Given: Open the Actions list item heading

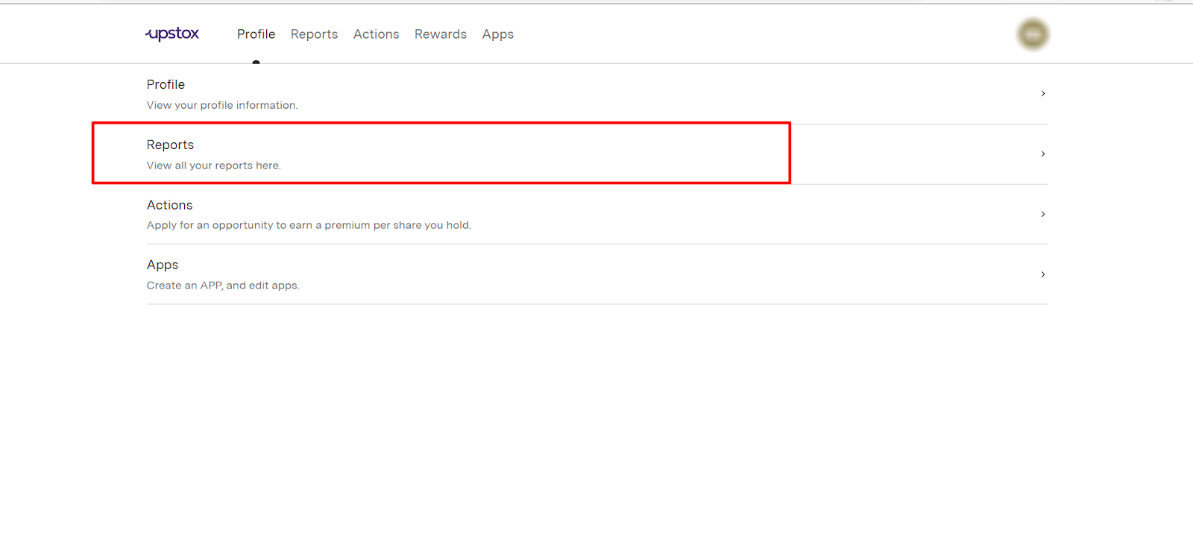Looking at the screenshot, I should [x=170, y=205].
